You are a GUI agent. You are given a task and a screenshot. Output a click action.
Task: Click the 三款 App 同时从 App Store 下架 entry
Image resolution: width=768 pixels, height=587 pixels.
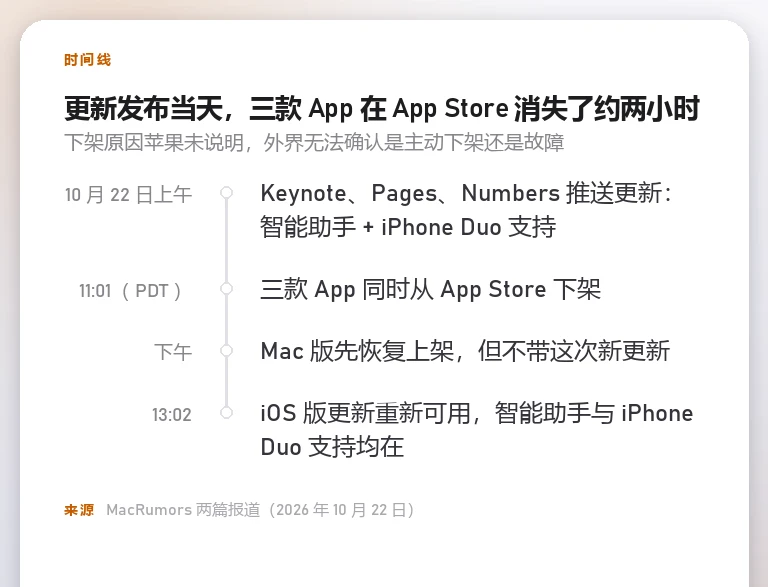(x=431, y=289)
